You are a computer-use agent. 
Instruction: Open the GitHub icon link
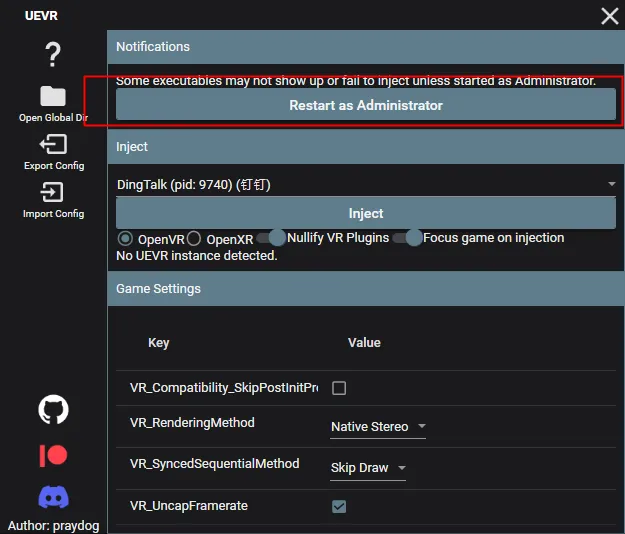click(53, 409)
